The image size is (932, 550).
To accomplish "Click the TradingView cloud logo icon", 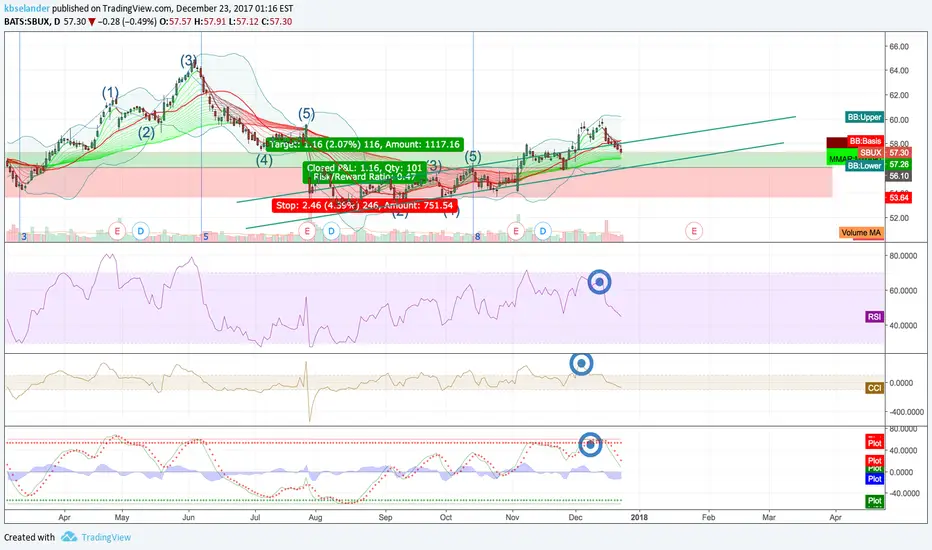I will click(x=69, y=536).
